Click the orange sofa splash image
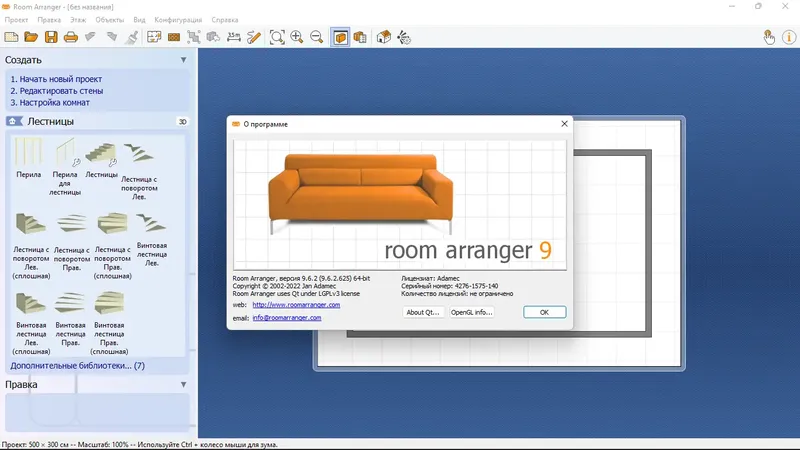The height and width of the screenshot is (450, 800). coord(360,193)
